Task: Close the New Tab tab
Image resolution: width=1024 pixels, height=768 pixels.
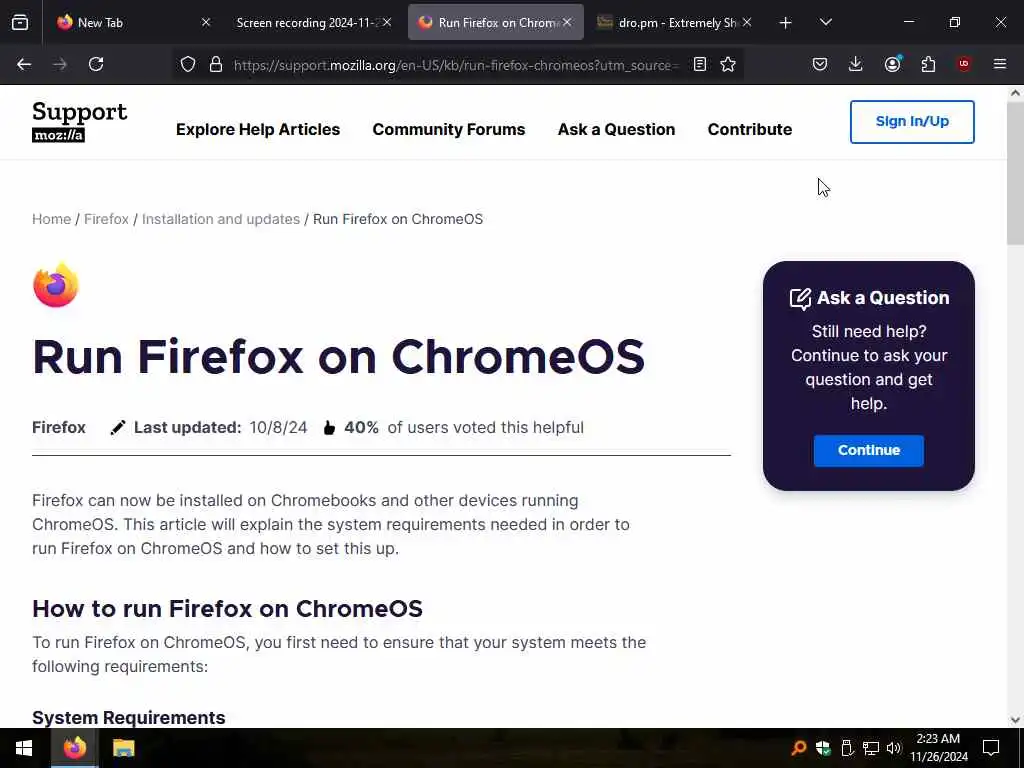Action: [206, 22]
